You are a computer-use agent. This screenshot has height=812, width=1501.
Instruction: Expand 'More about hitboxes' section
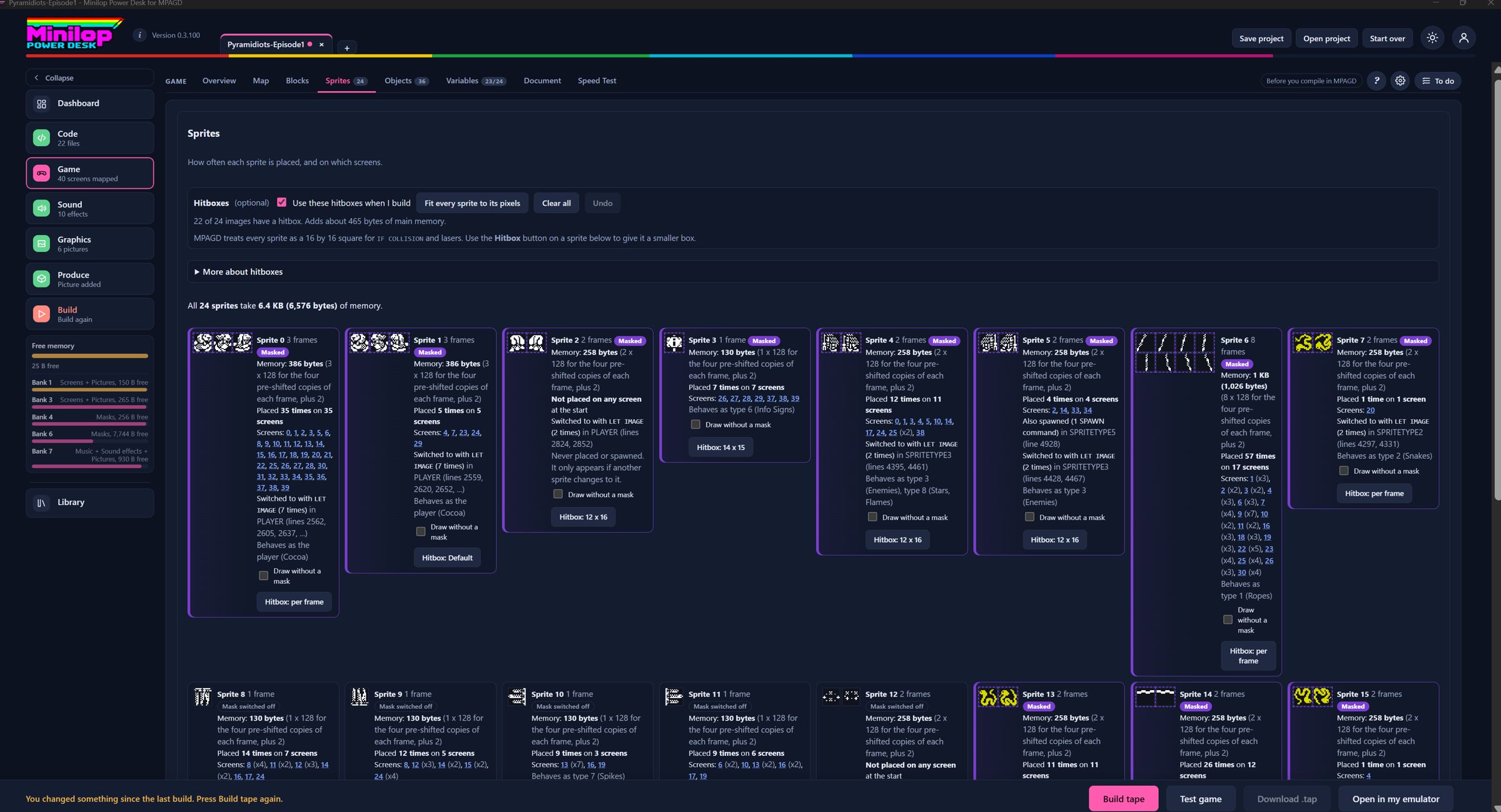238,272
